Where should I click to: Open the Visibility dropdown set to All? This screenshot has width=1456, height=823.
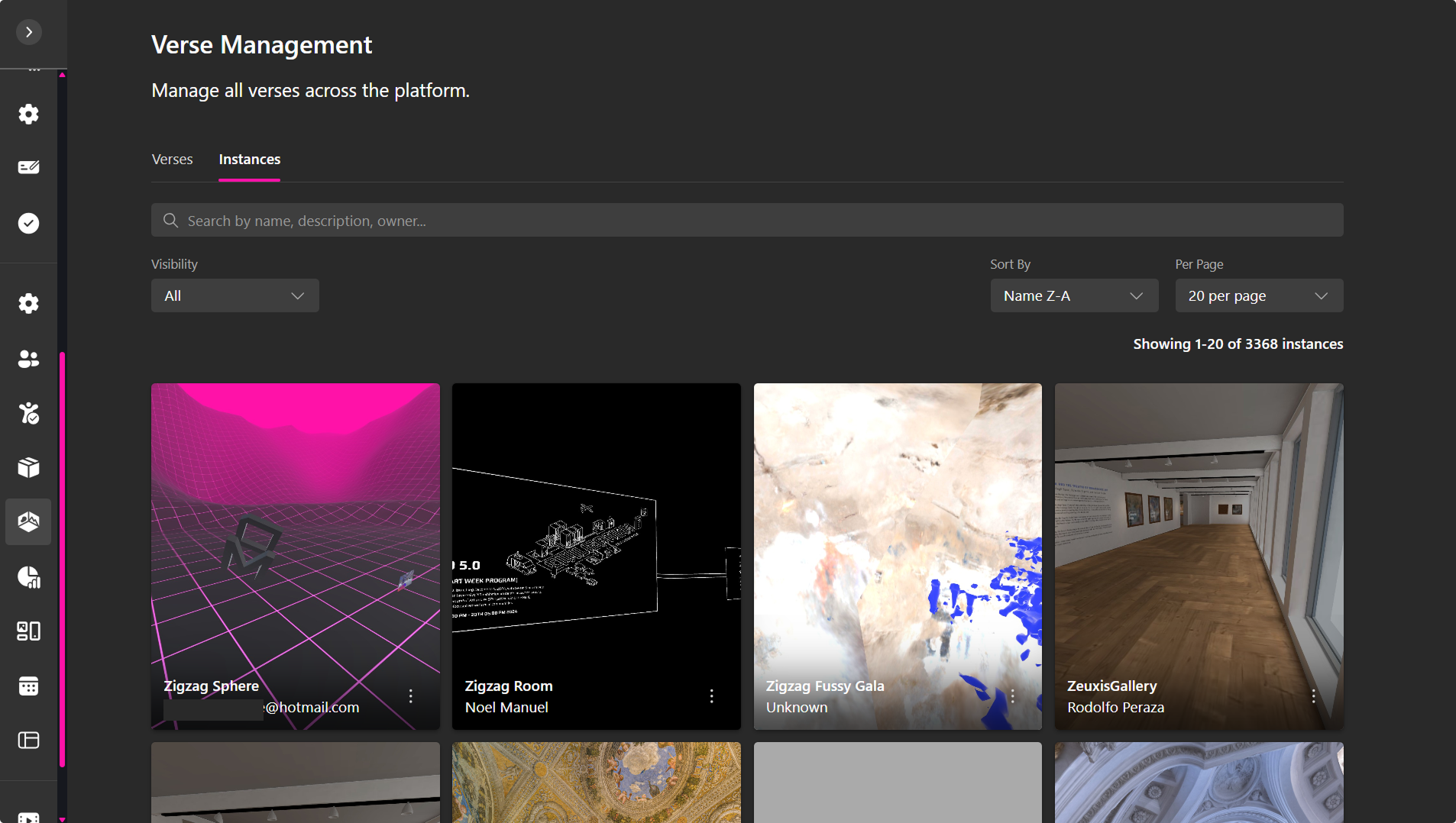(x=235, y=296)
